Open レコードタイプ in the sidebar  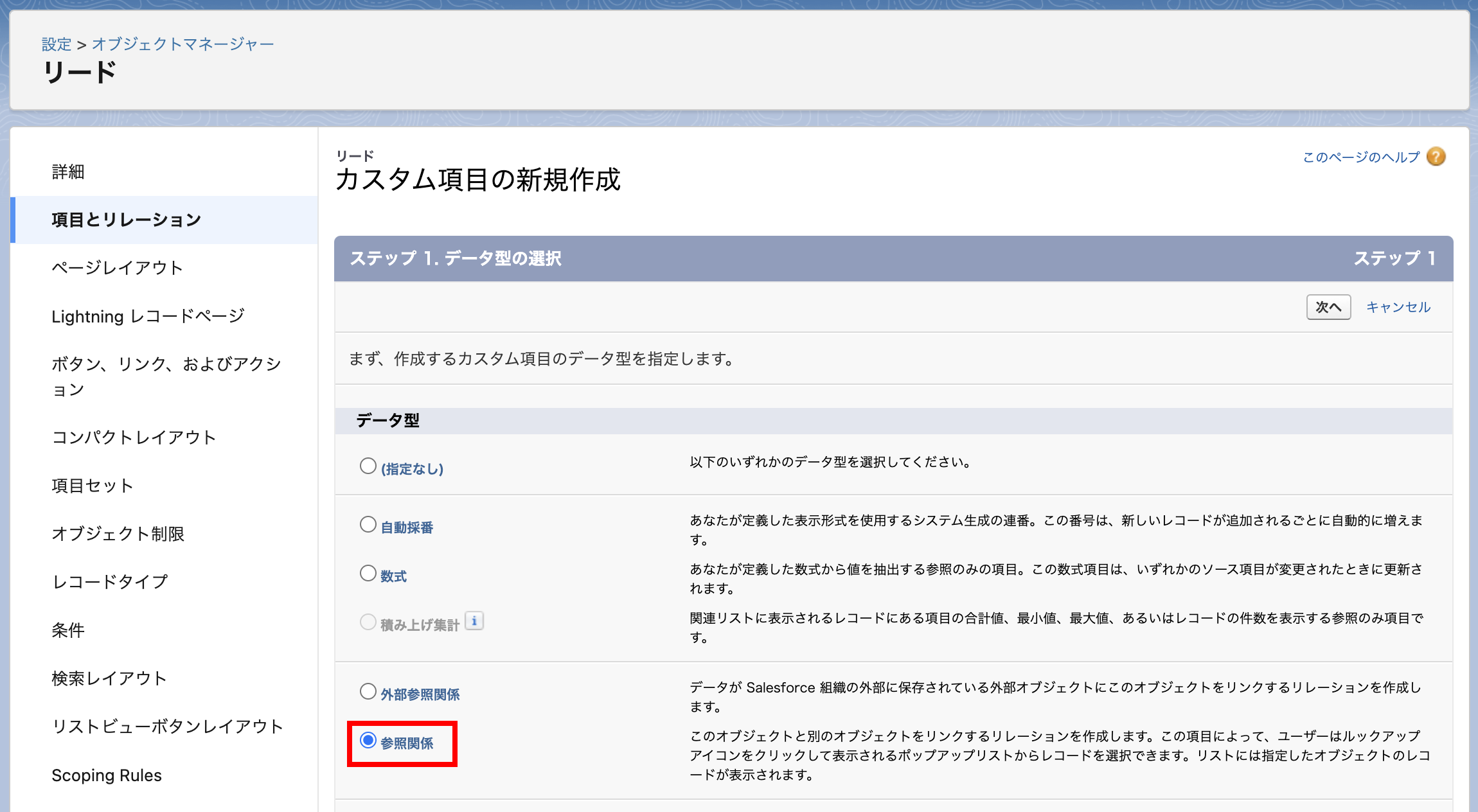click(x=110, y=582)
